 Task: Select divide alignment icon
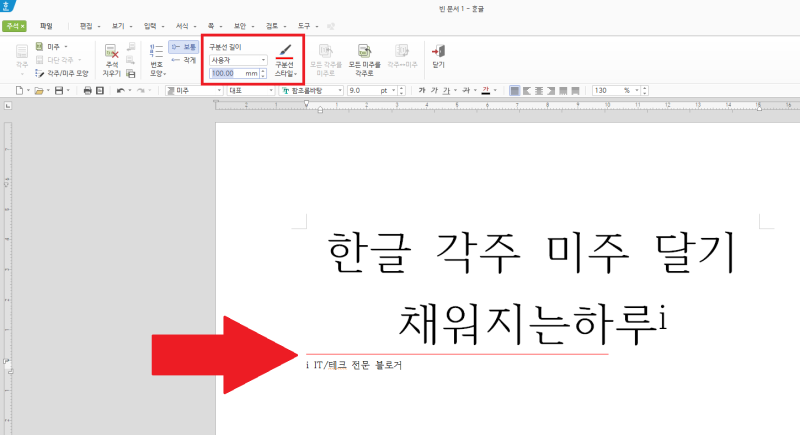click(576, 91)
